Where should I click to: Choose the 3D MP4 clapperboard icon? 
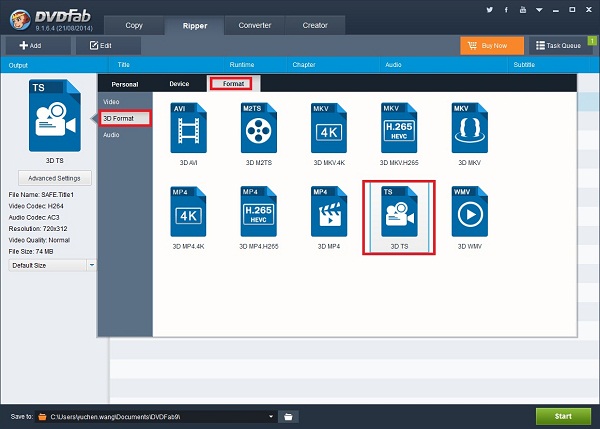click(x=329, y=211)
